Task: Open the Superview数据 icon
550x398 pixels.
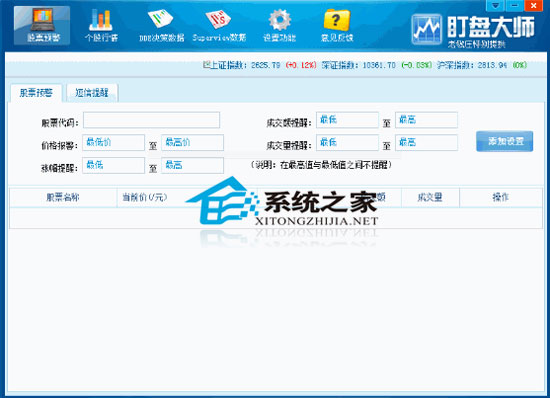Action: [x=219, y=25]
